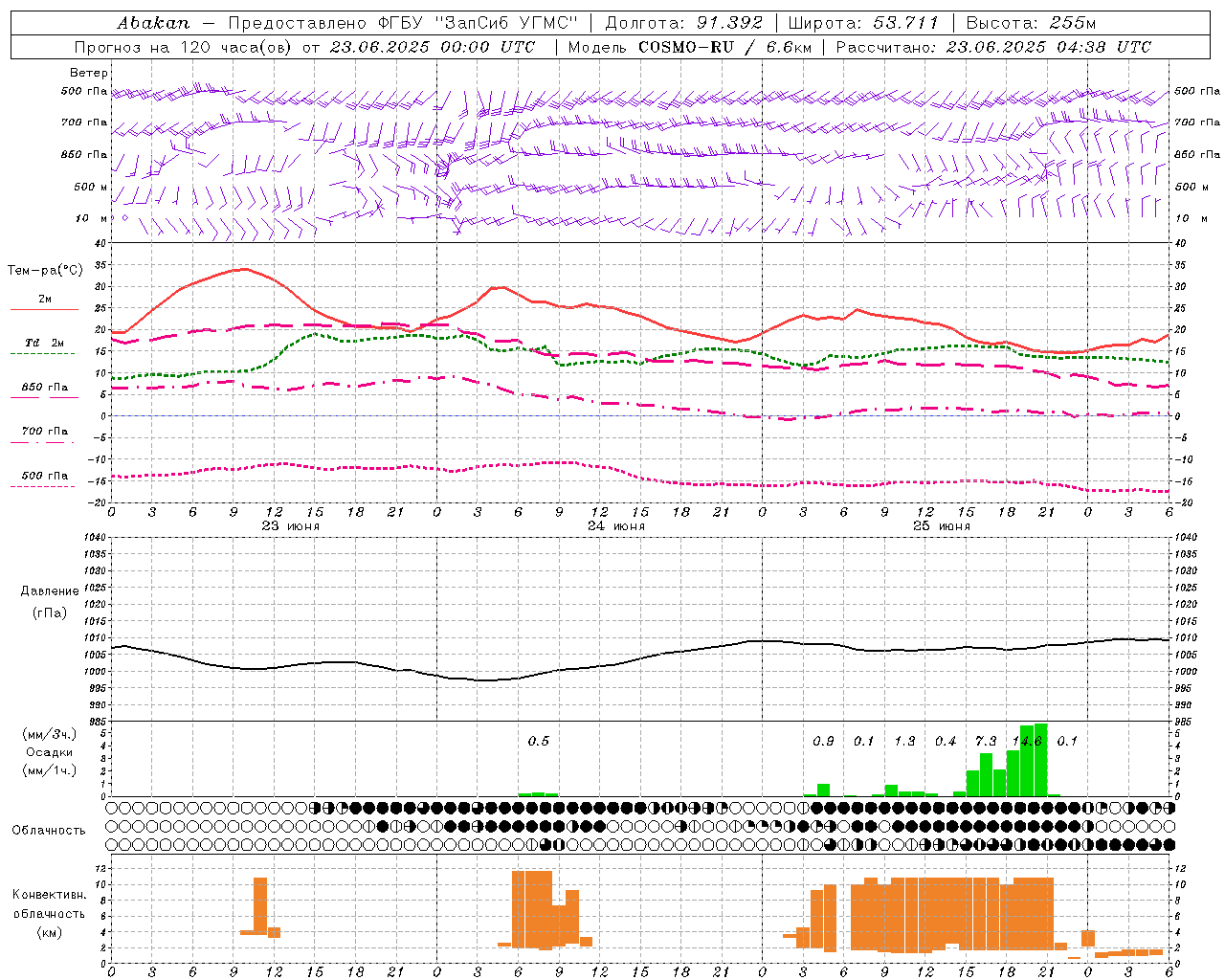This screenshot has height=980, width=1225.
Task: Click the '14.6' precipitation total value
Action: click(x=1027, y=742)
